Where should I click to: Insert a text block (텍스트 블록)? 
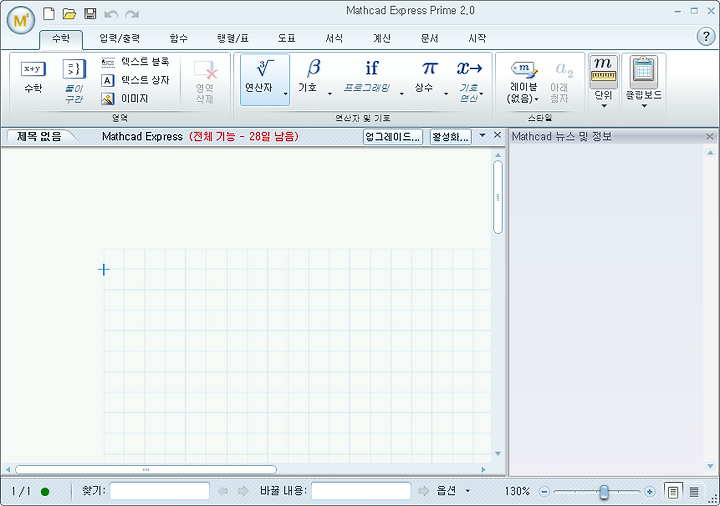point(135,62)
